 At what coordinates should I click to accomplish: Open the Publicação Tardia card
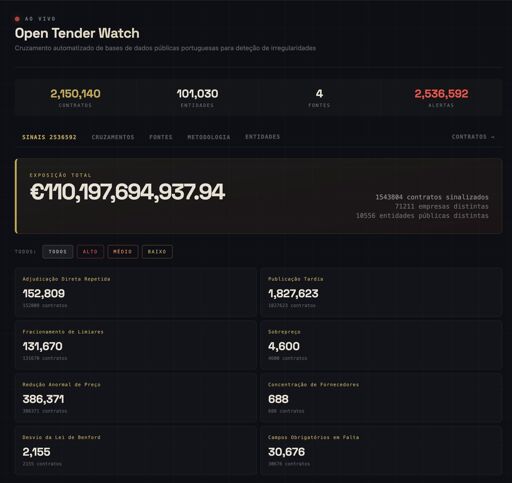click(x=381, y=292)
